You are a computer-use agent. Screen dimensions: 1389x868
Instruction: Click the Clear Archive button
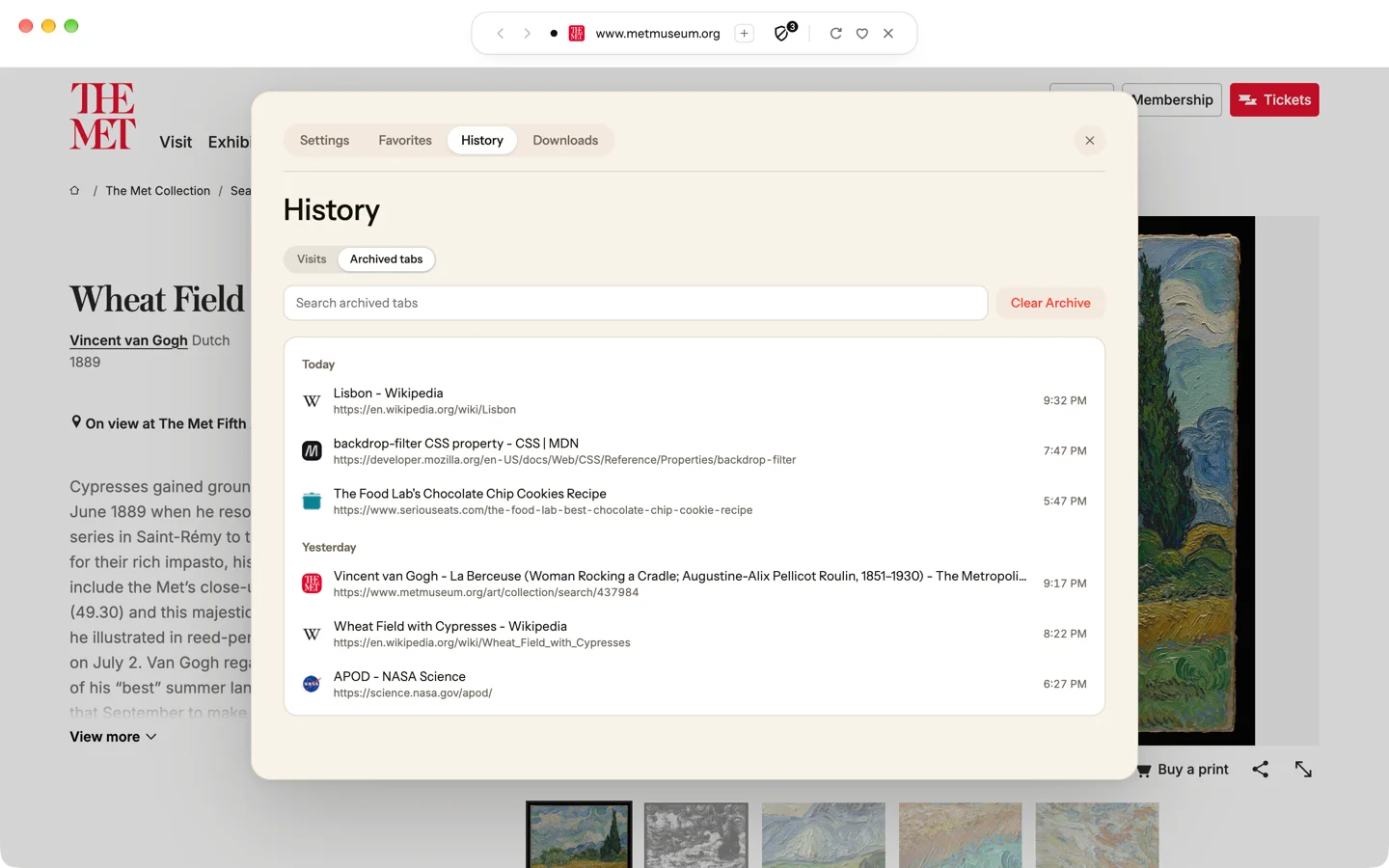tap(1050, 303)
